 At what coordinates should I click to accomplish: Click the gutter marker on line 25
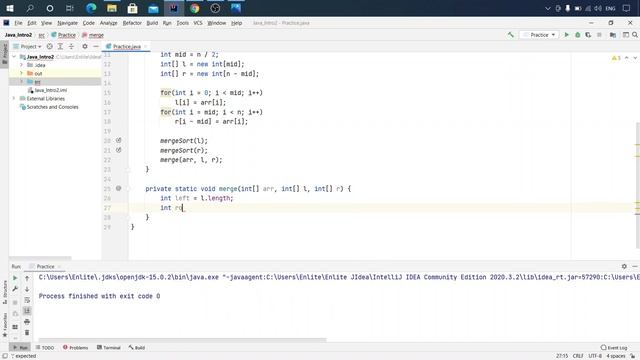[x=118, y=188]
